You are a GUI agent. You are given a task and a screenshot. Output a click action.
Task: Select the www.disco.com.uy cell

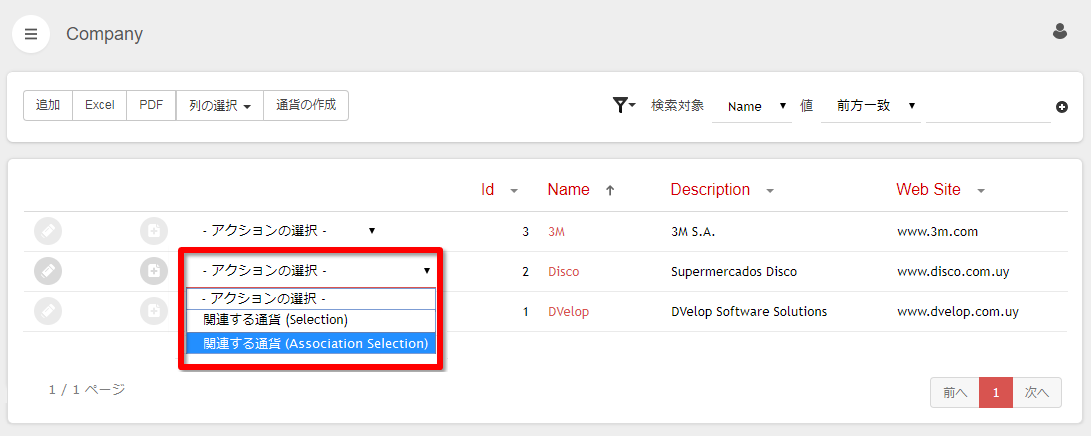coord(953,272)
